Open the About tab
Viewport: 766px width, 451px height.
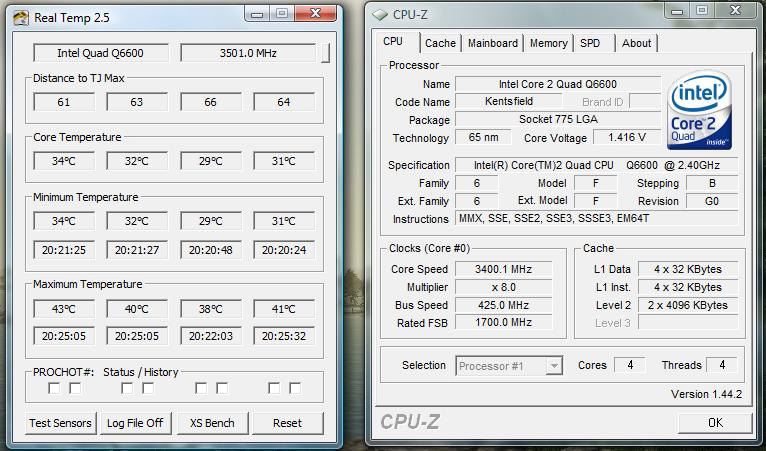click(x=637, y=43)
